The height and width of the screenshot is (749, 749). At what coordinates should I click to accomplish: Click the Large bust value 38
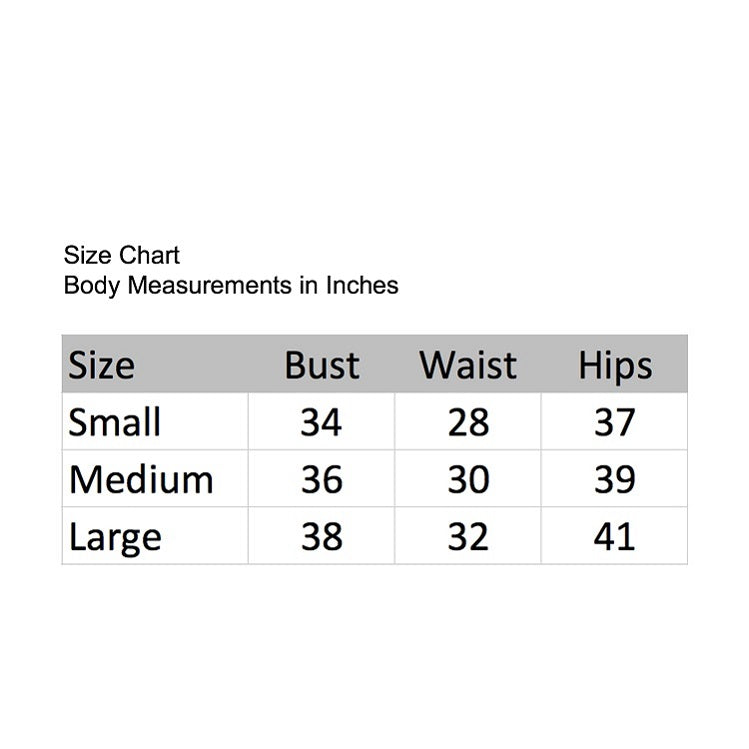coord(321,536)
